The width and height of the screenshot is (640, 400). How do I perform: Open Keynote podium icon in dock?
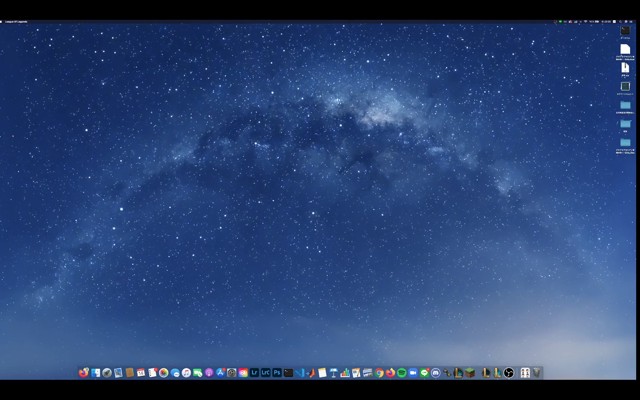coord(333,373)
